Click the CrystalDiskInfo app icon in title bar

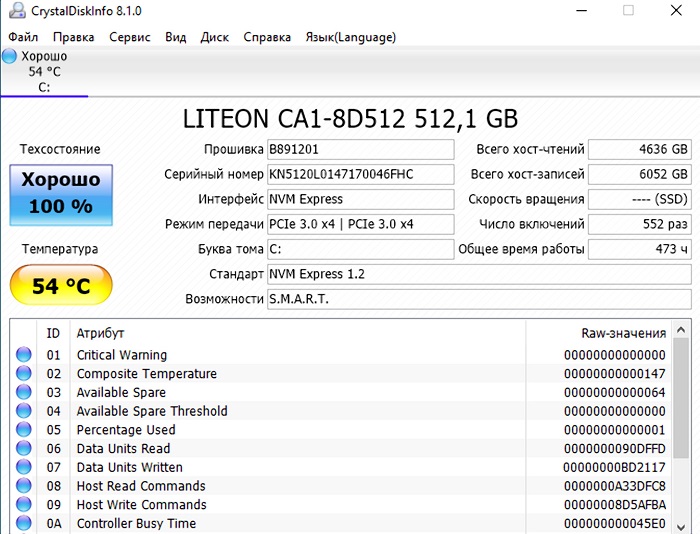pyautogui.click(x=17, y=10)
